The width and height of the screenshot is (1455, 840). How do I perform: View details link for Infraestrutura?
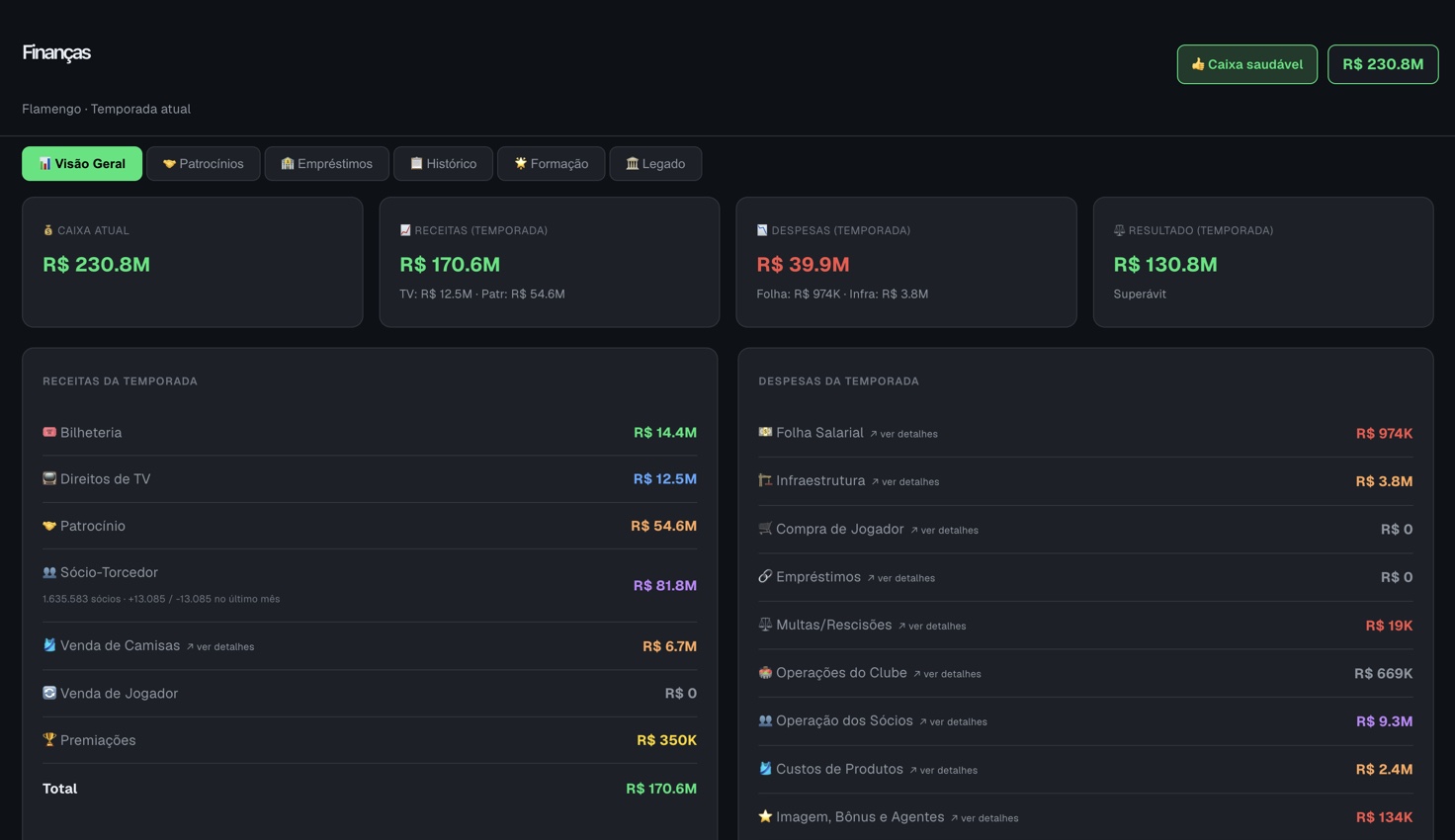pos(905,482)
